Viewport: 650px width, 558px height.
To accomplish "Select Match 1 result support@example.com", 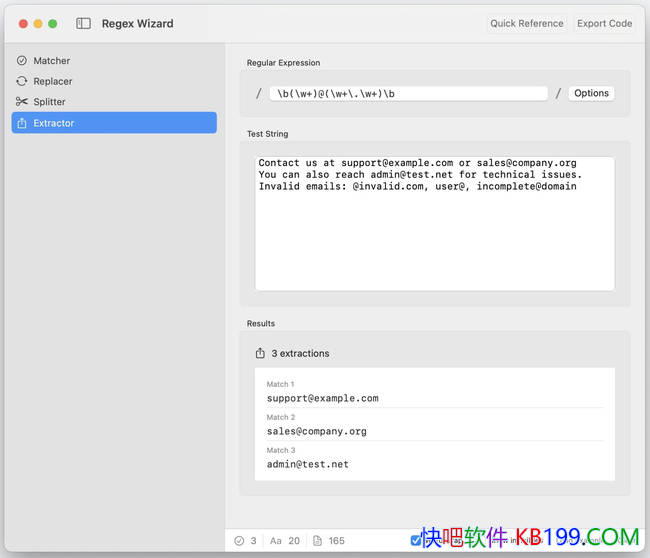I will 323,398.
